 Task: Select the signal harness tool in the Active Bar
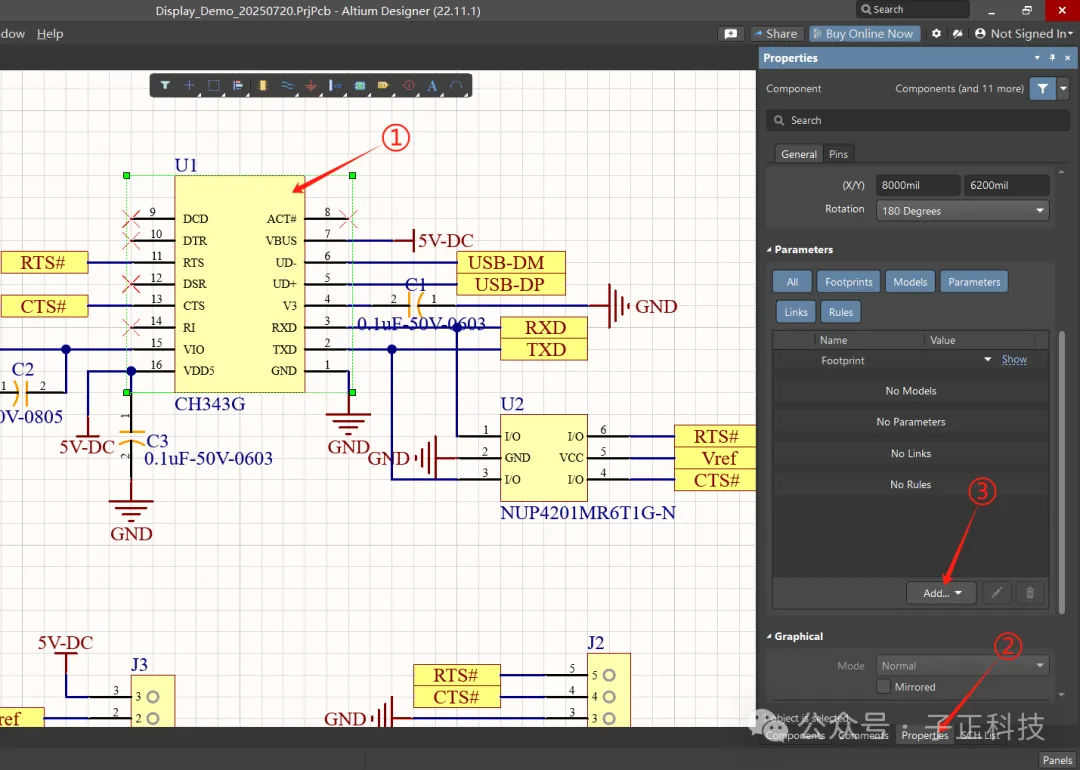point(335,85)
